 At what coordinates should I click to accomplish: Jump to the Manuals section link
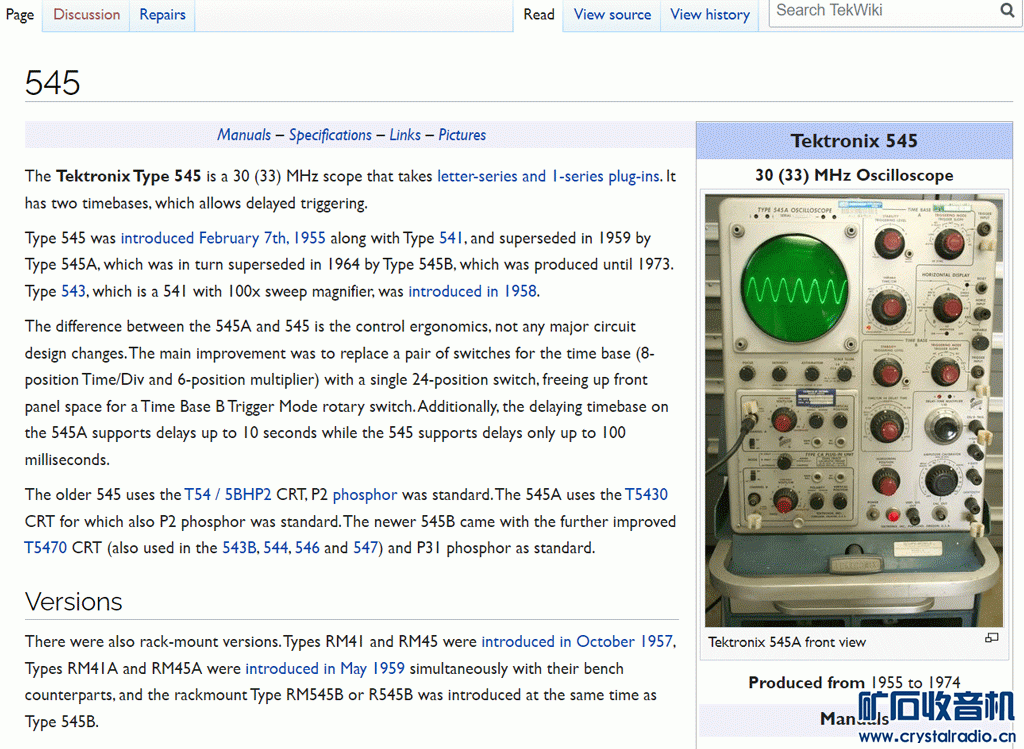pyautogui.click(x=244, y=135)
